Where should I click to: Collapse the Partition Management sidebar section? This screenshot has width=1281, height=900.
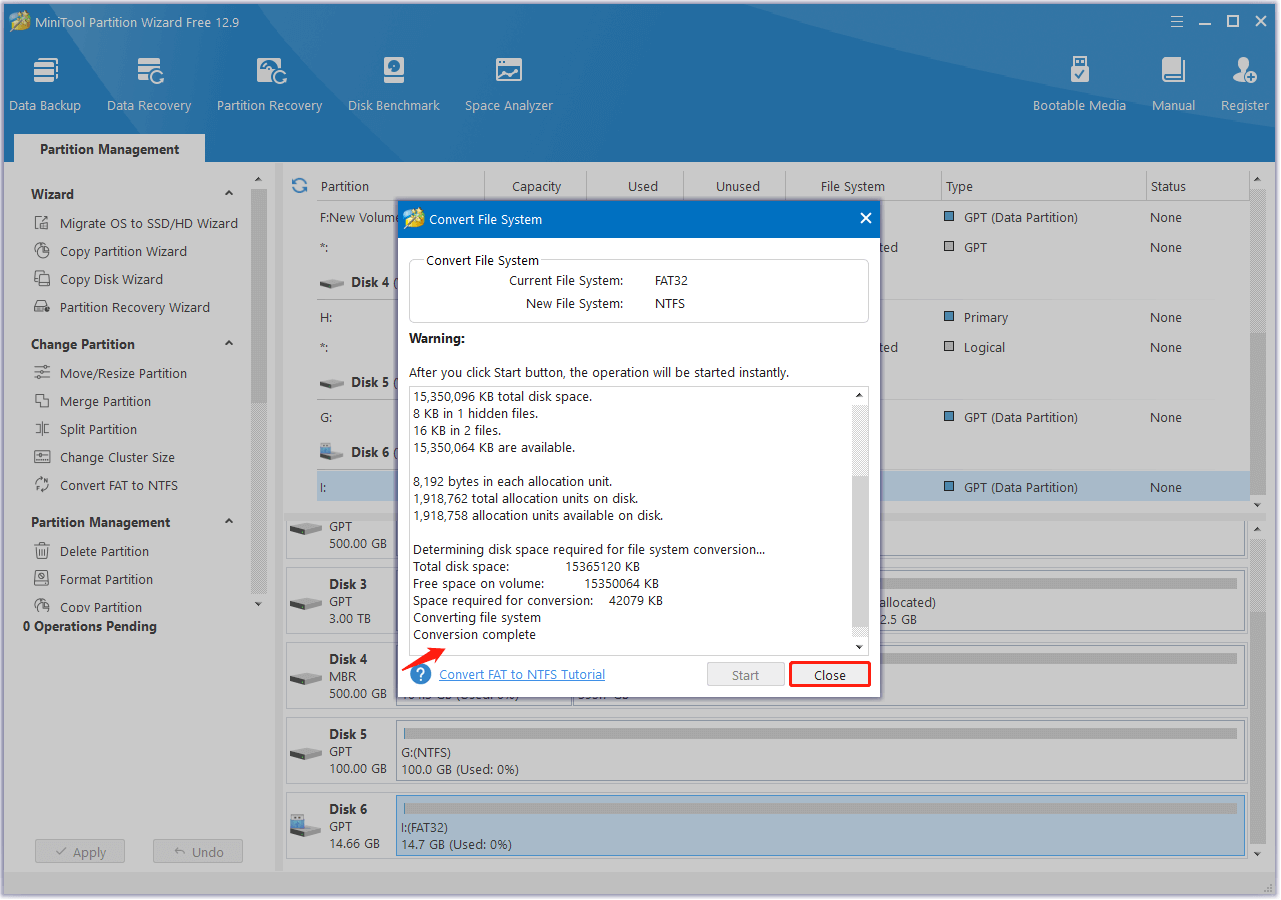[x=229, y=522]
